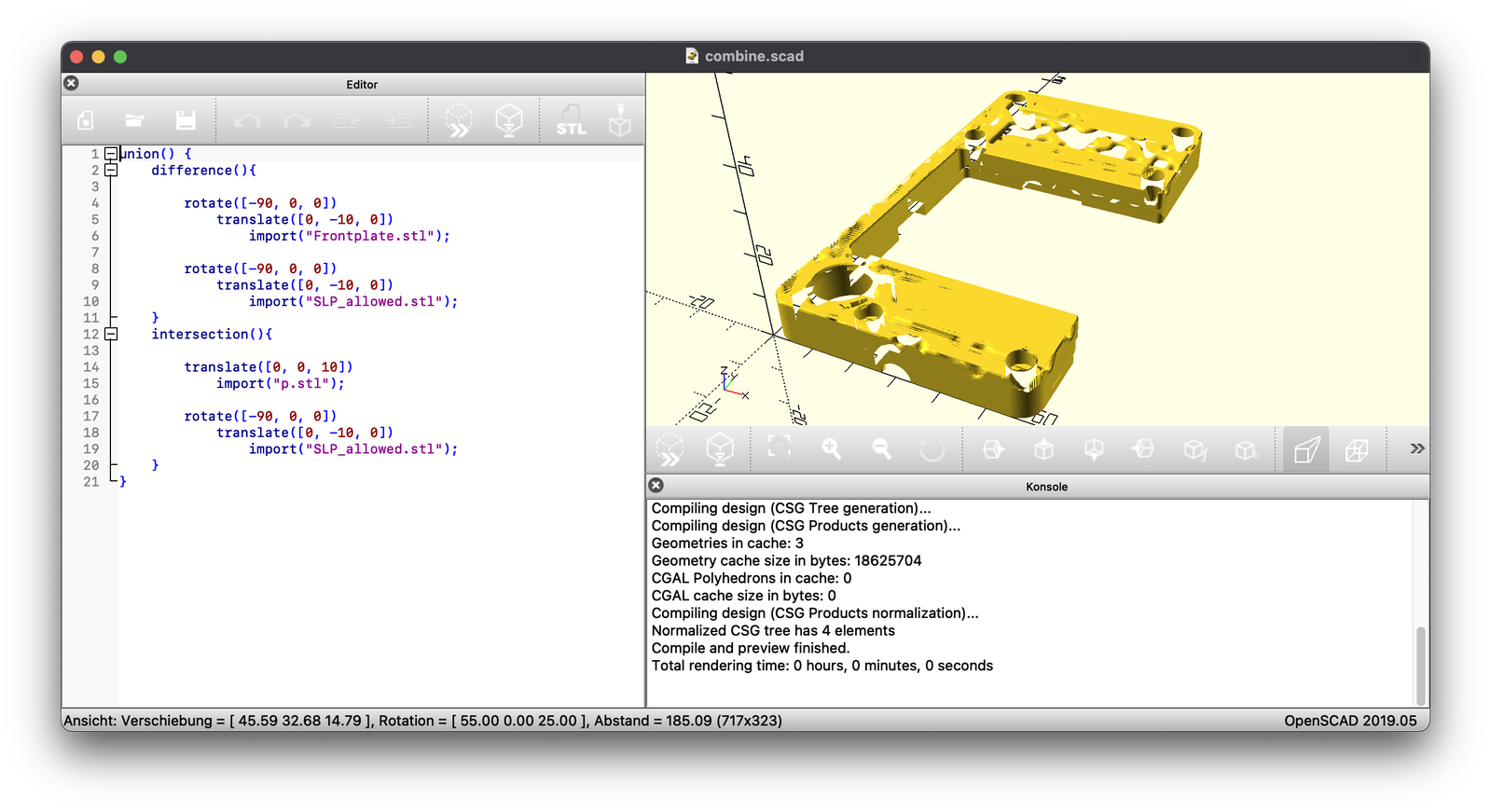The height and width of the screenshot is (812, 1491).
Task: Toggle orthogonal projection
Action: click(x=1357, y=449)
